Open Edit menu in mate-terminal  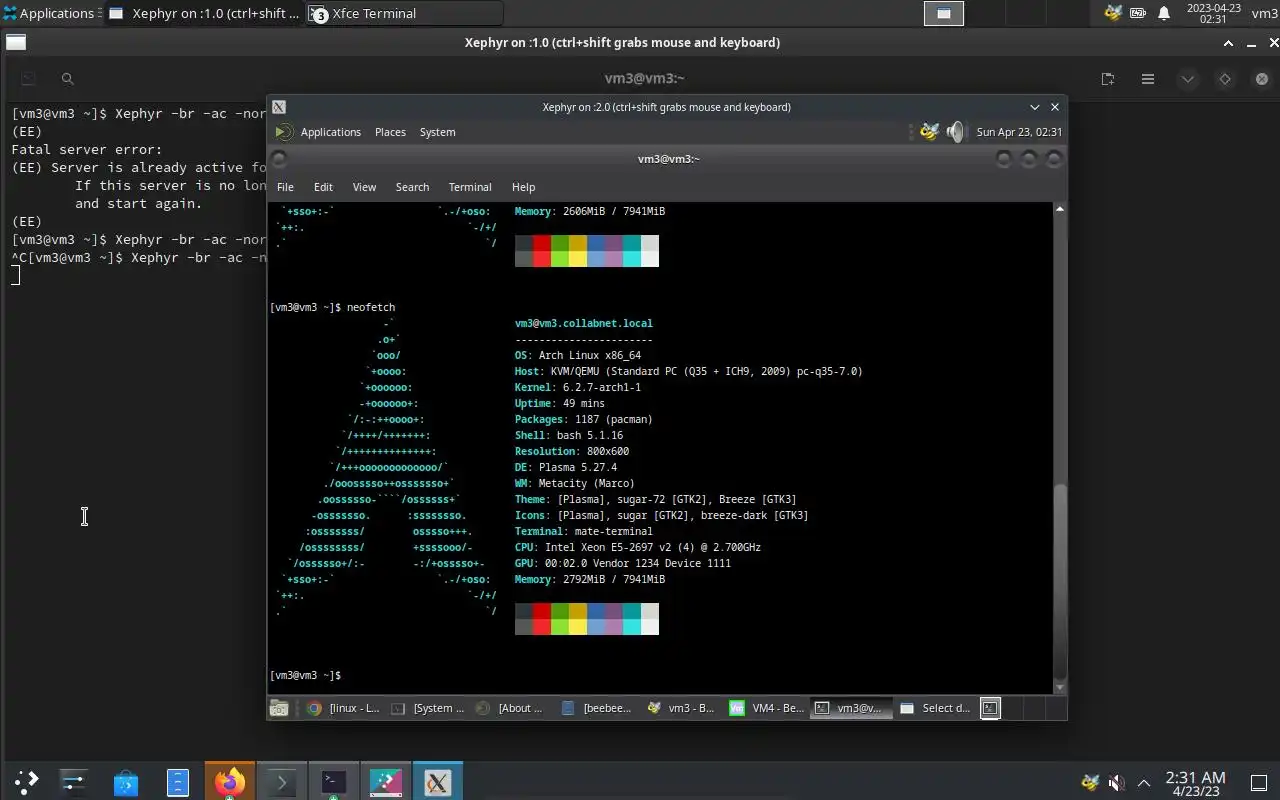(x=323, y=187)
